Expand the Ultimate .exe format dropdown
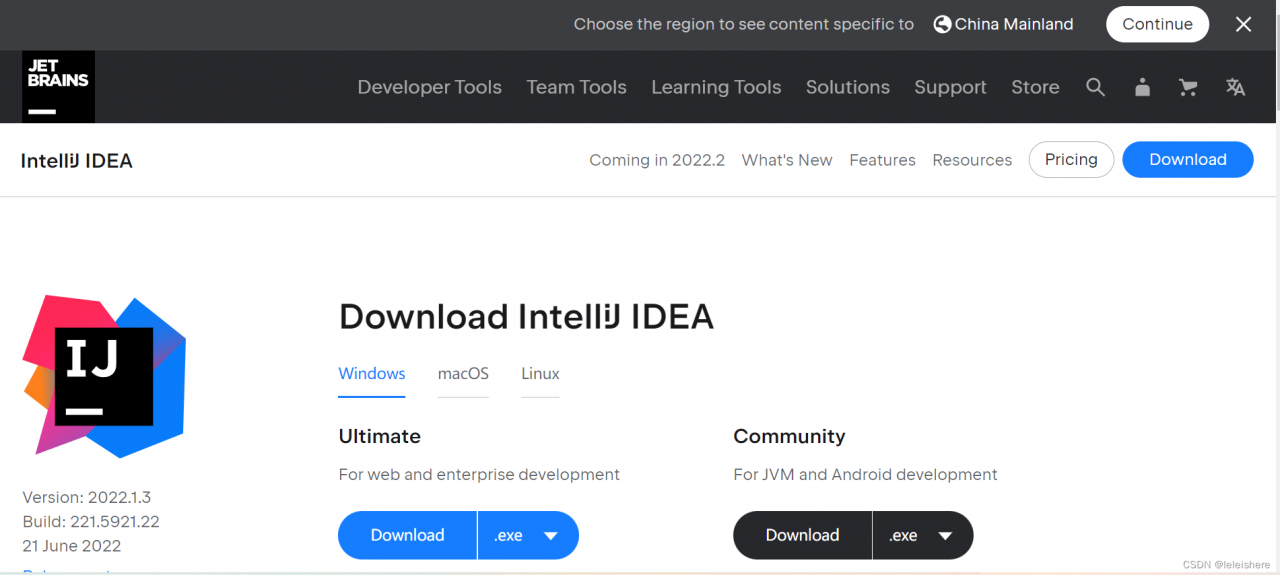1280x575 pixels. (528, 535)
